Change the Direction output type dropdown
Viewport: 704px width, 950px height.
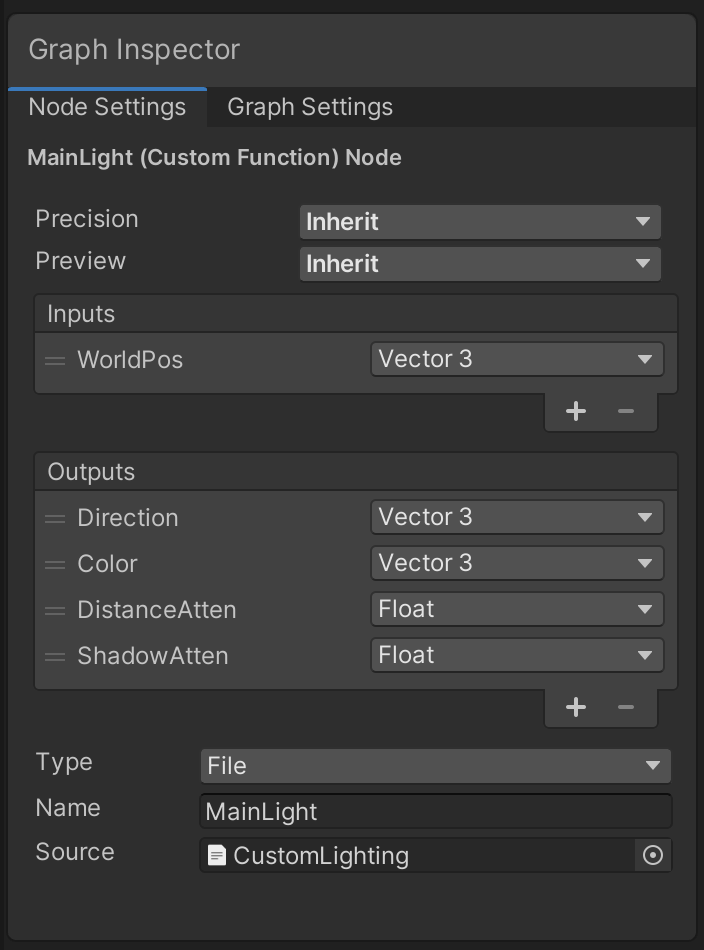[x=516, y=517]
